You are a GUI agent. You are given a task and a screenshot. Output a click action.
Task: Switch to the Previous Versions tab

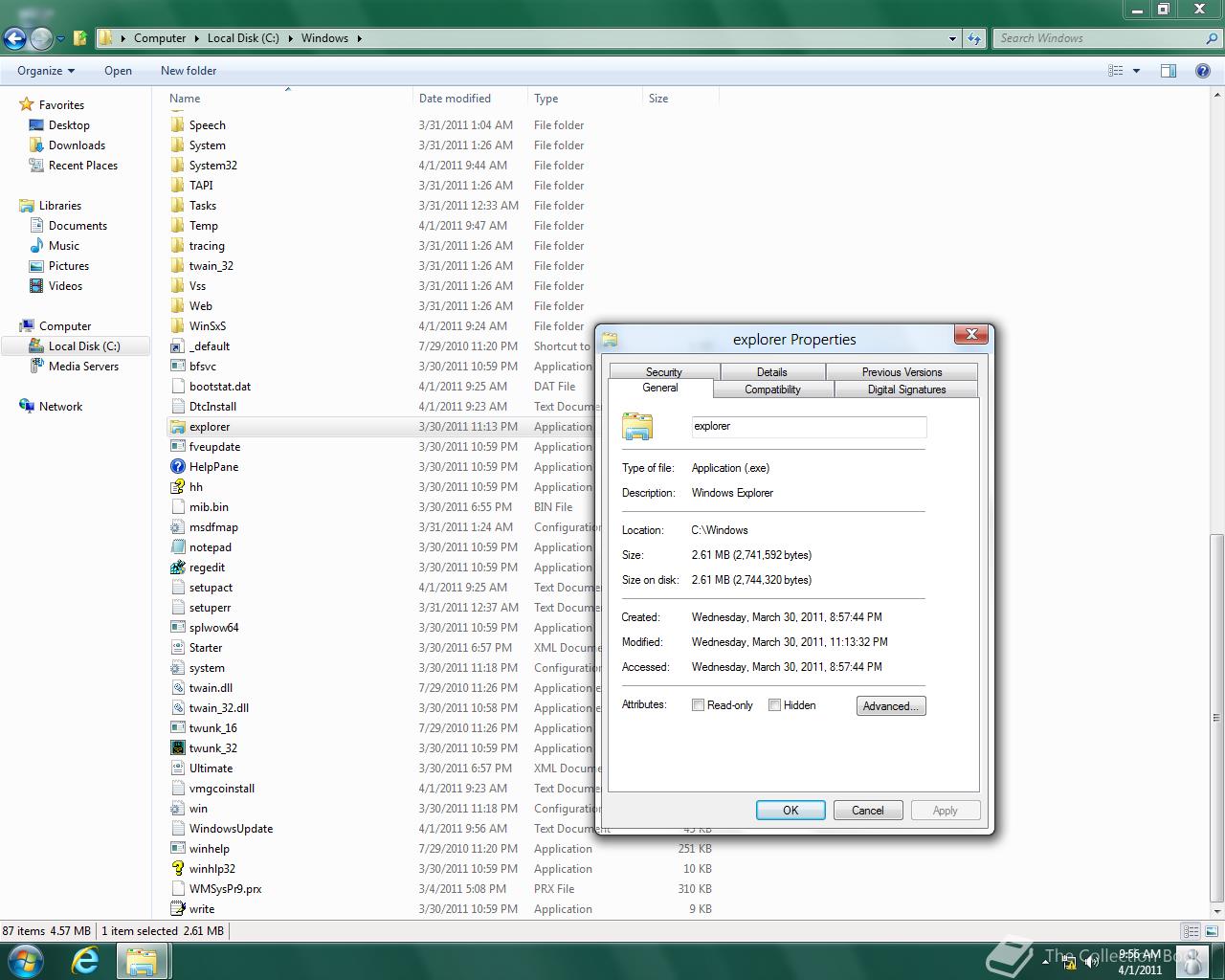(x=902, y=372)
